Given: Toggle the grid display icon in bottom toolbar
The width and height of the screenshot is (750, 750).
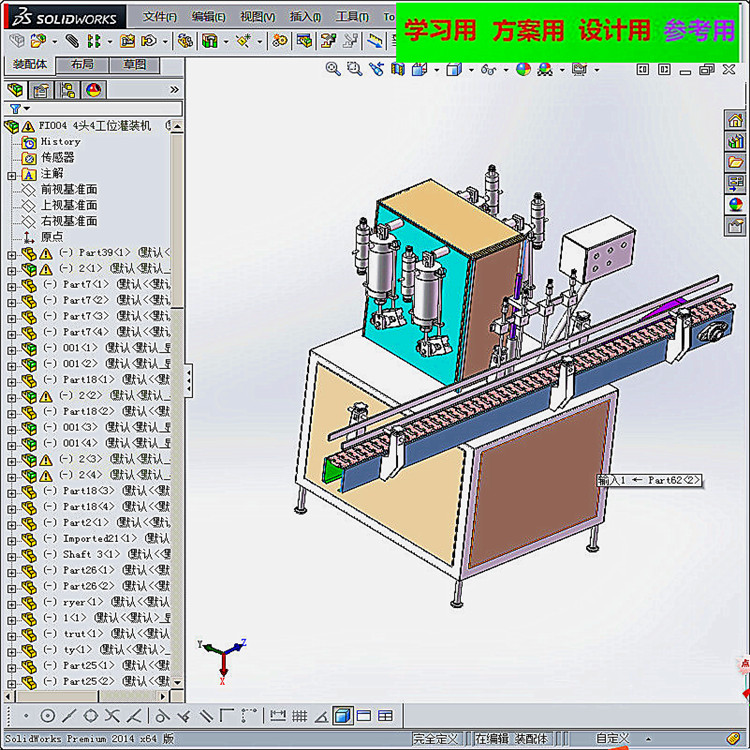Looking at the screenshot, I should [x=299, y=716].
